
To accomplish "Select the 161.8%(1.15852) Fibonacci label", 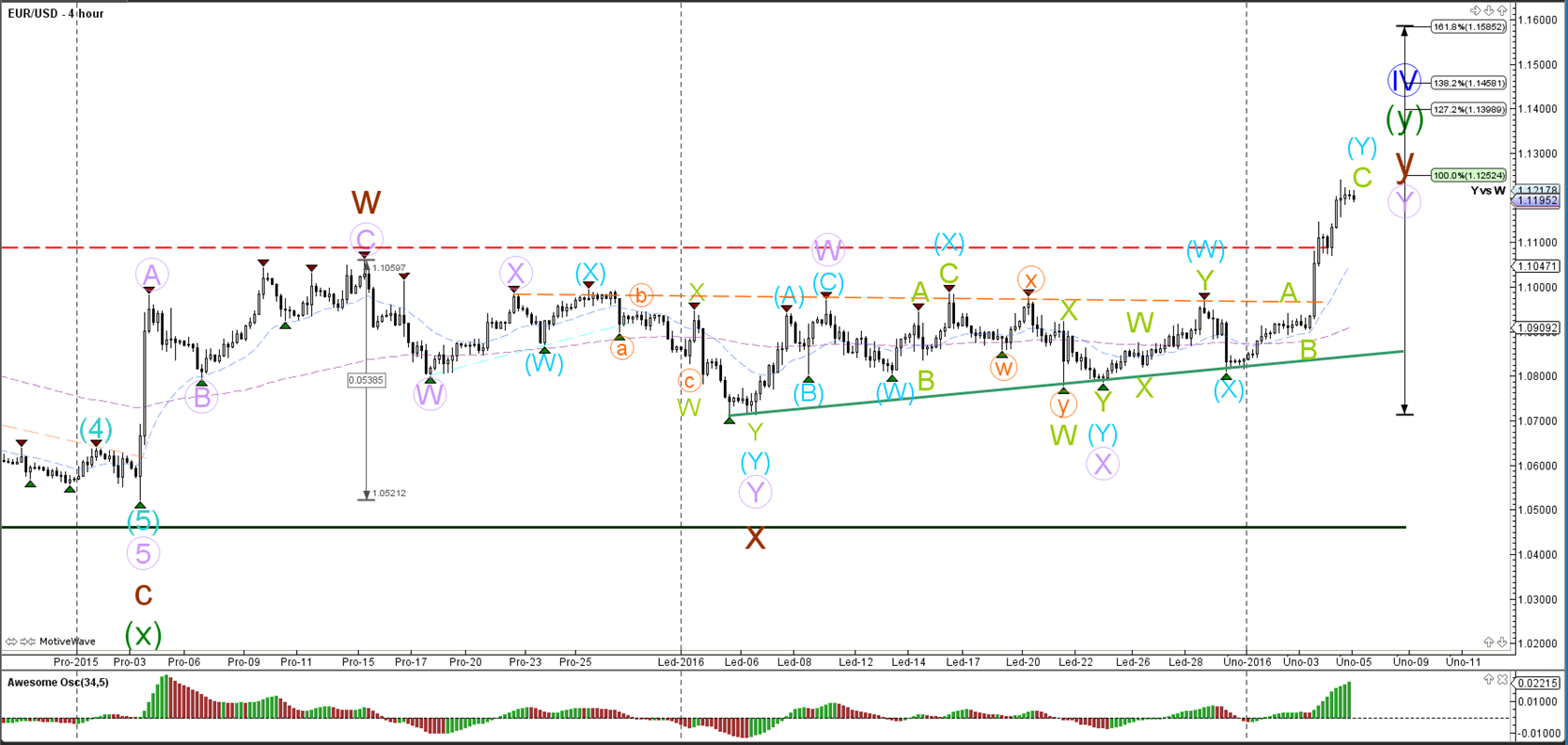I will (1468, 27).
